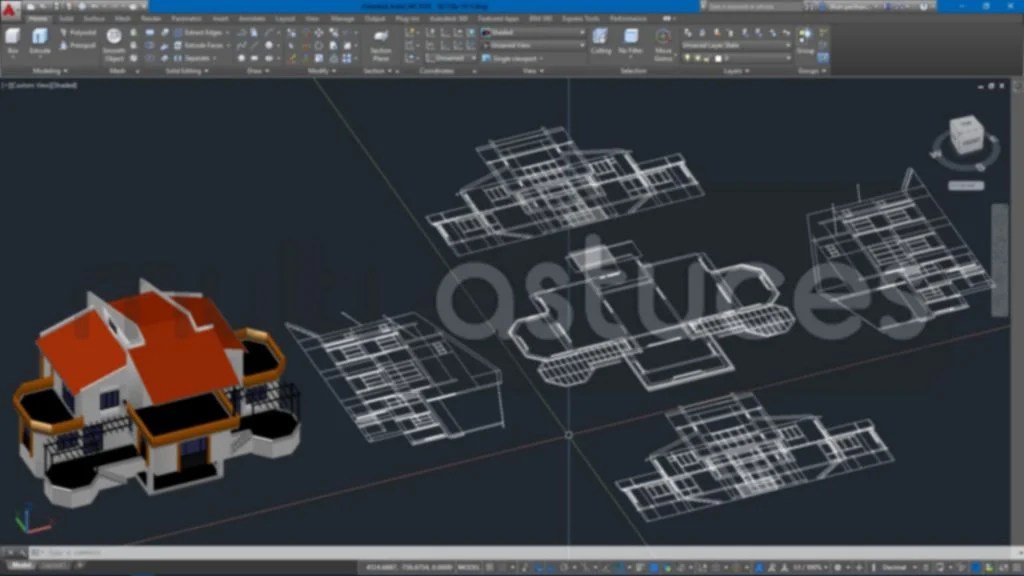Click the [Shaded] visual style viewport label

tap(64, 85)
